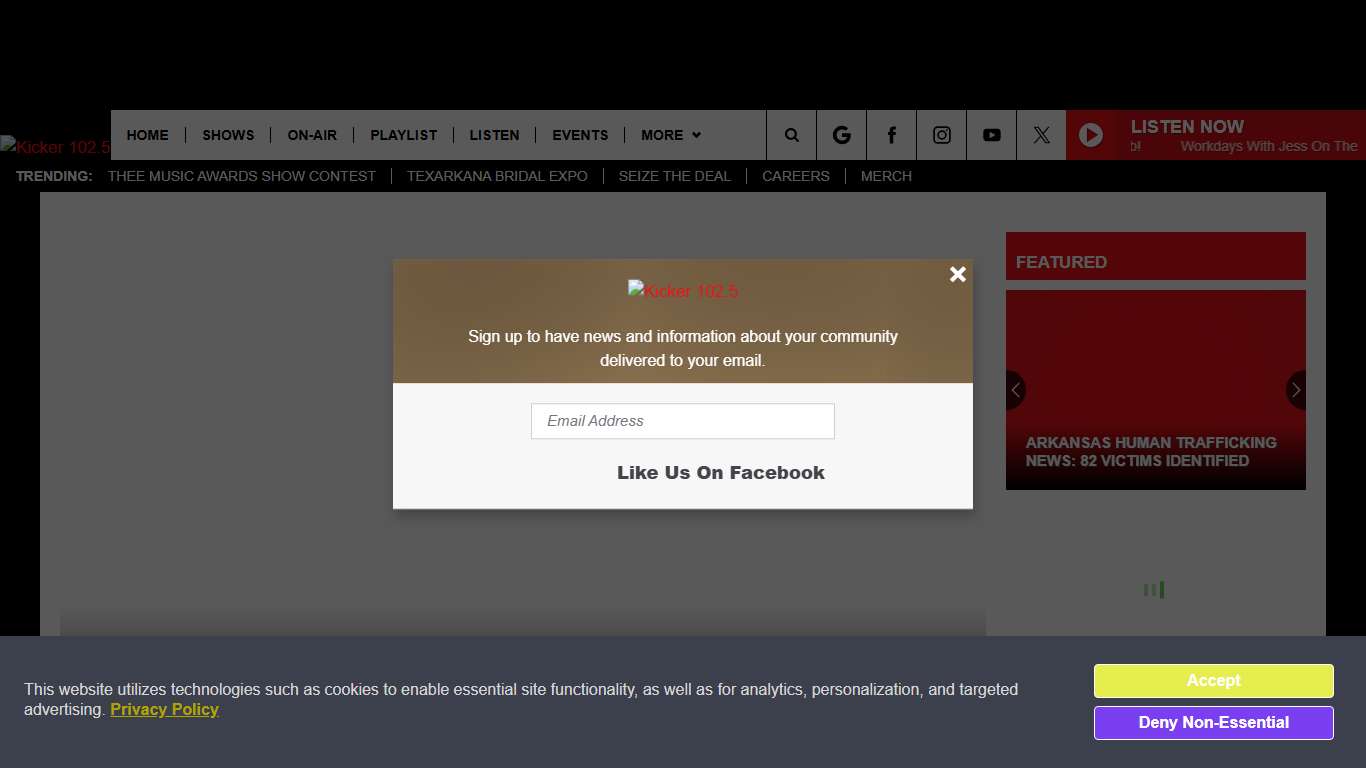Select the Playlist menu item
Screen dimensions: 1366x768
click(x=403, y=135)
